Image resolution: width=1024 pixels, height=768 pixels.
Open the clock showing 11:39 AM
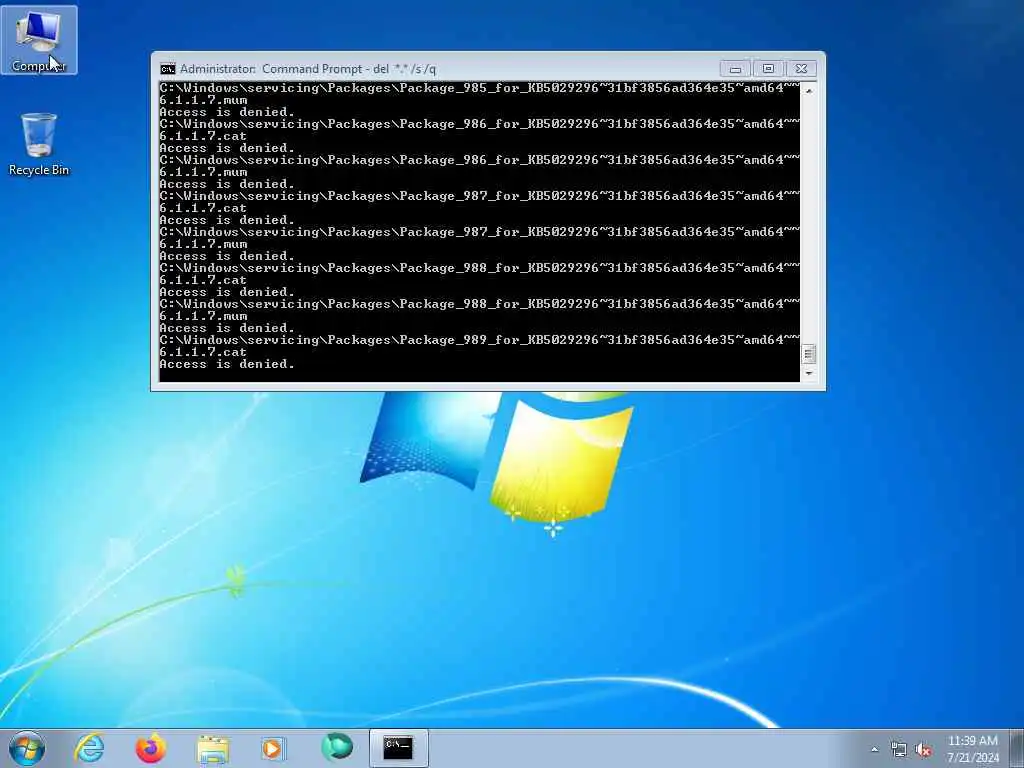pyautogui.click(x=972, y=748)
